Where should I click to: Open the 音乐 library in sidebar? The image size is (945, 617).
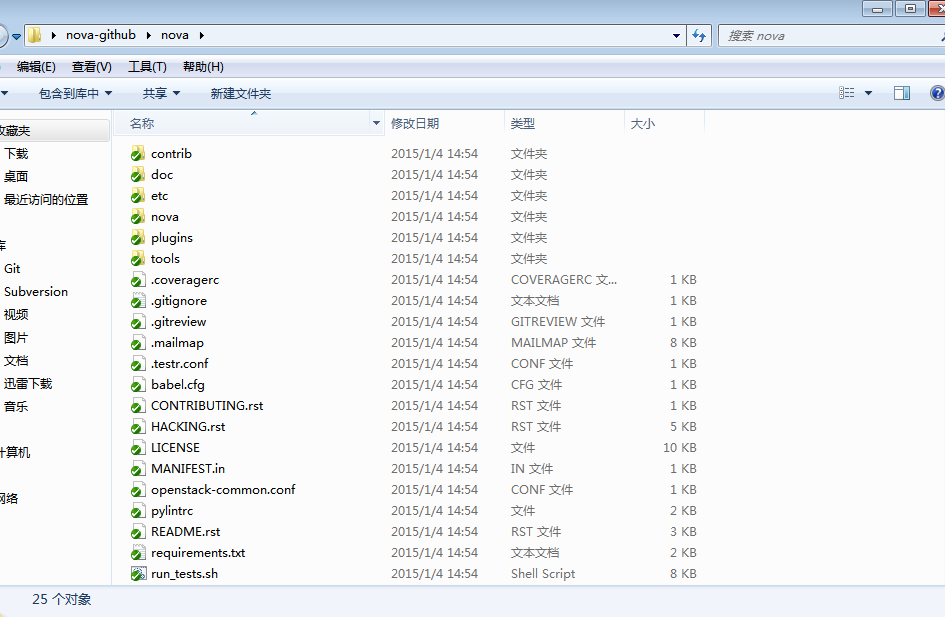[16, 406]
